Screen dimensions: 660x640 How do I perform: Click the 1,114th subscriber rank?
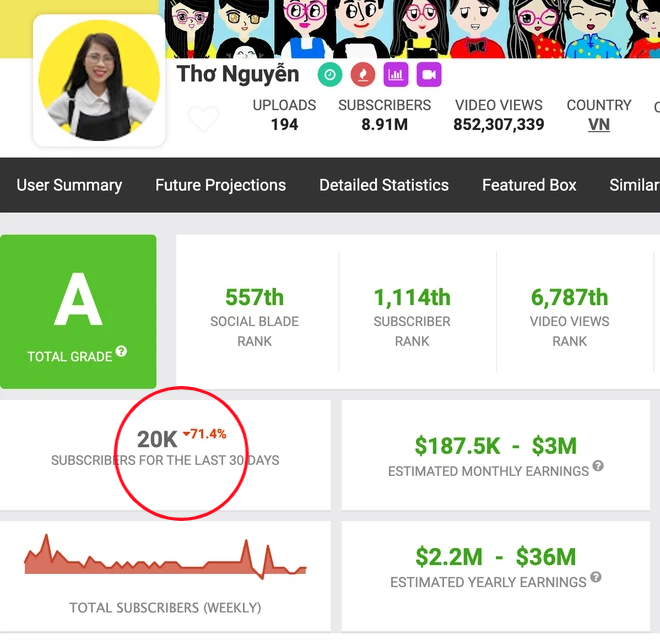point(412,297)
